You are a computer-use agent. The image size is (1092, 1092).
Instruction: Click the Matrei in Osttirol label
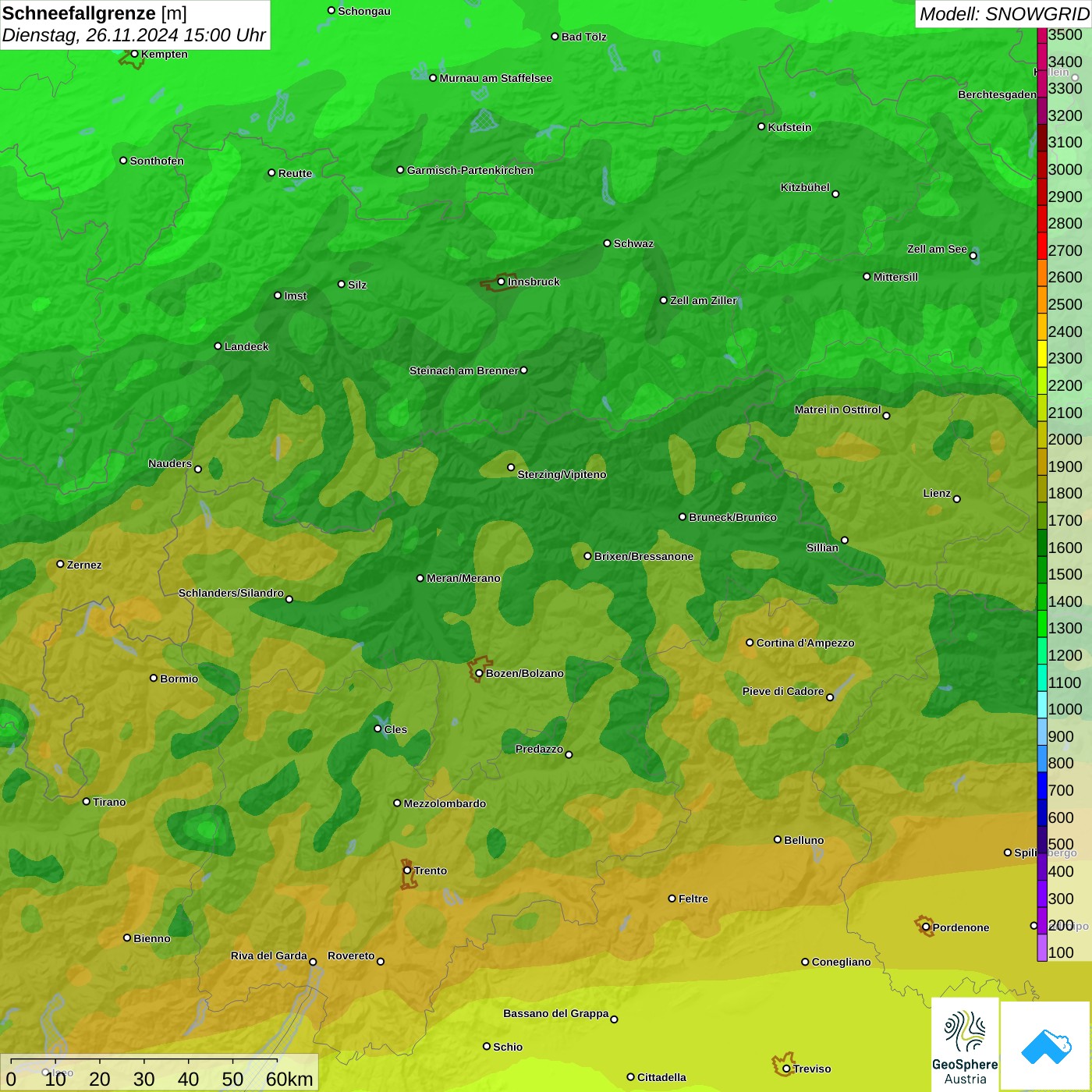pos(838,409)
